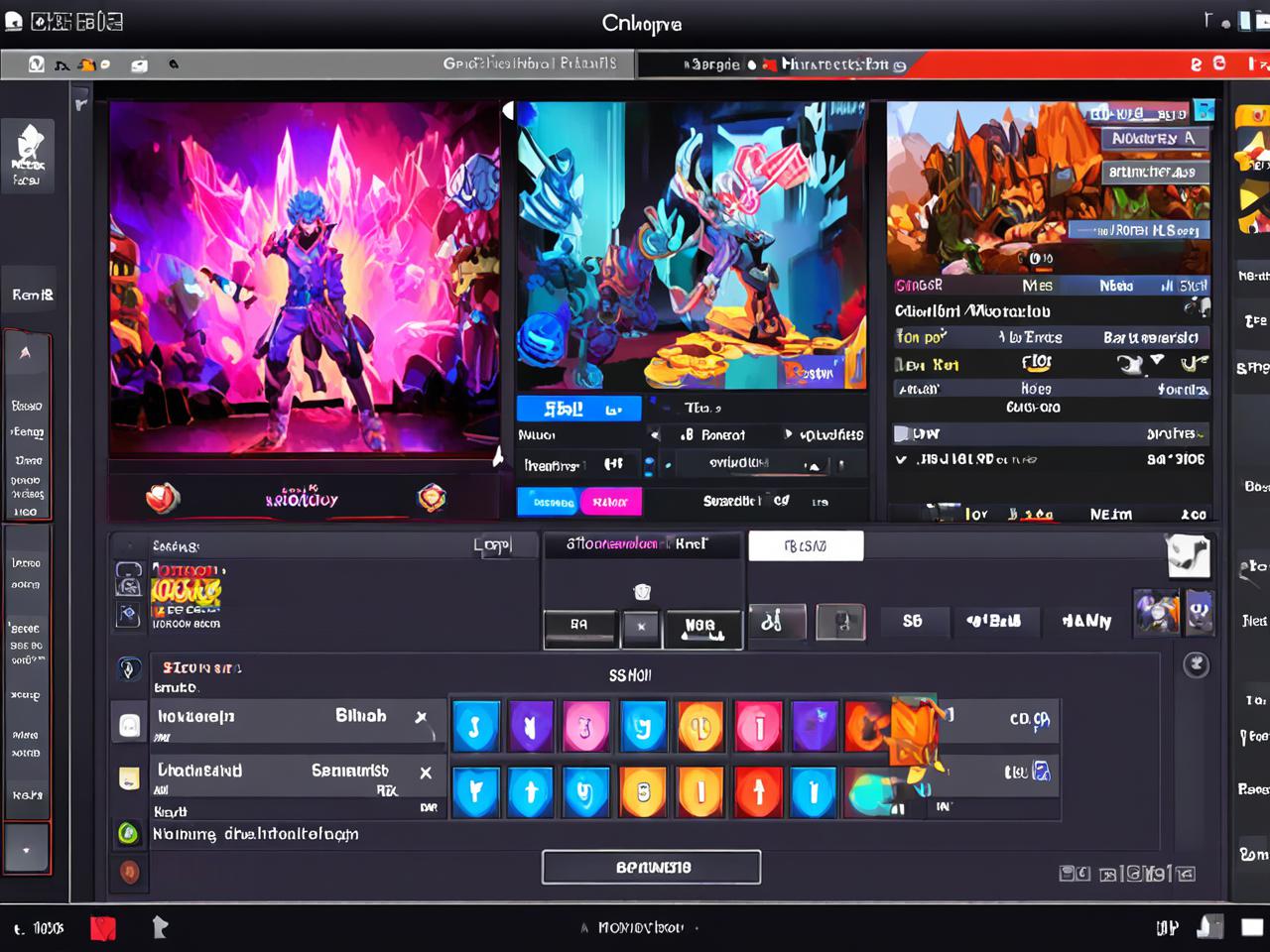Click the artimcher button on orange artwork
This screenshot has width=1270, height=952.
coord(1155,172)
